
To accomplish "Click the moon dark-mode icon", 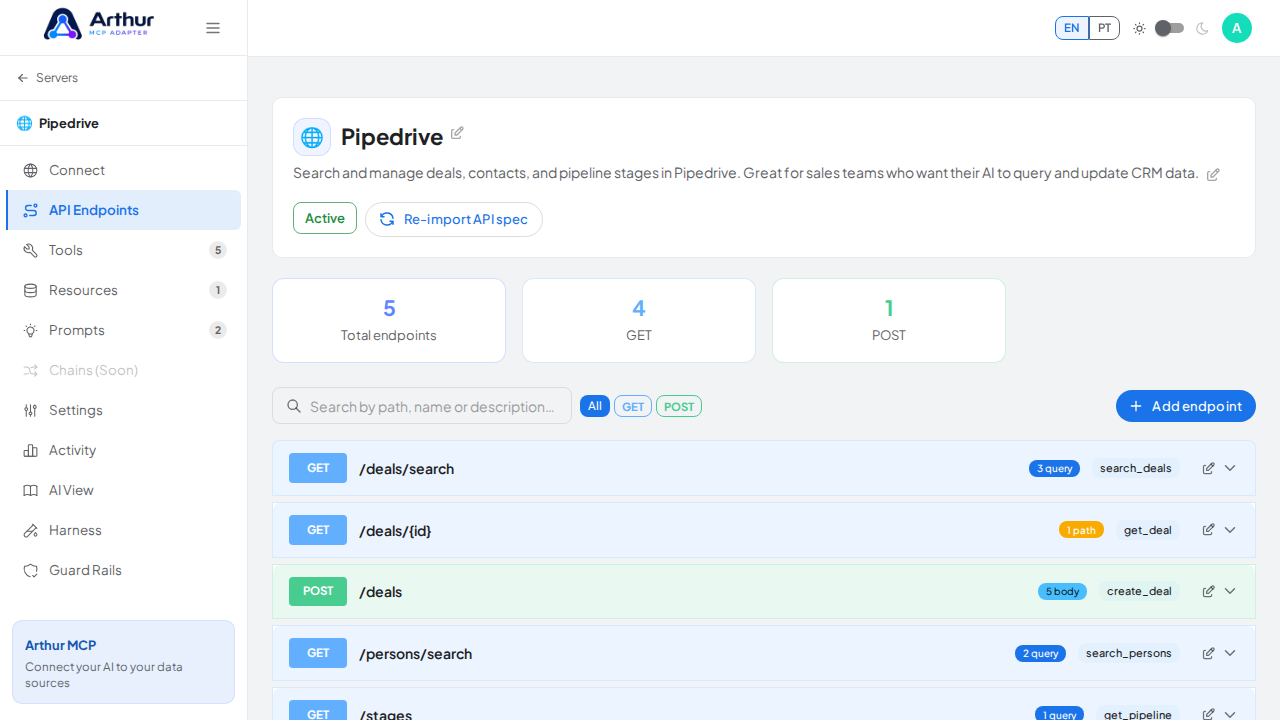I will (x=1202, y=28).
